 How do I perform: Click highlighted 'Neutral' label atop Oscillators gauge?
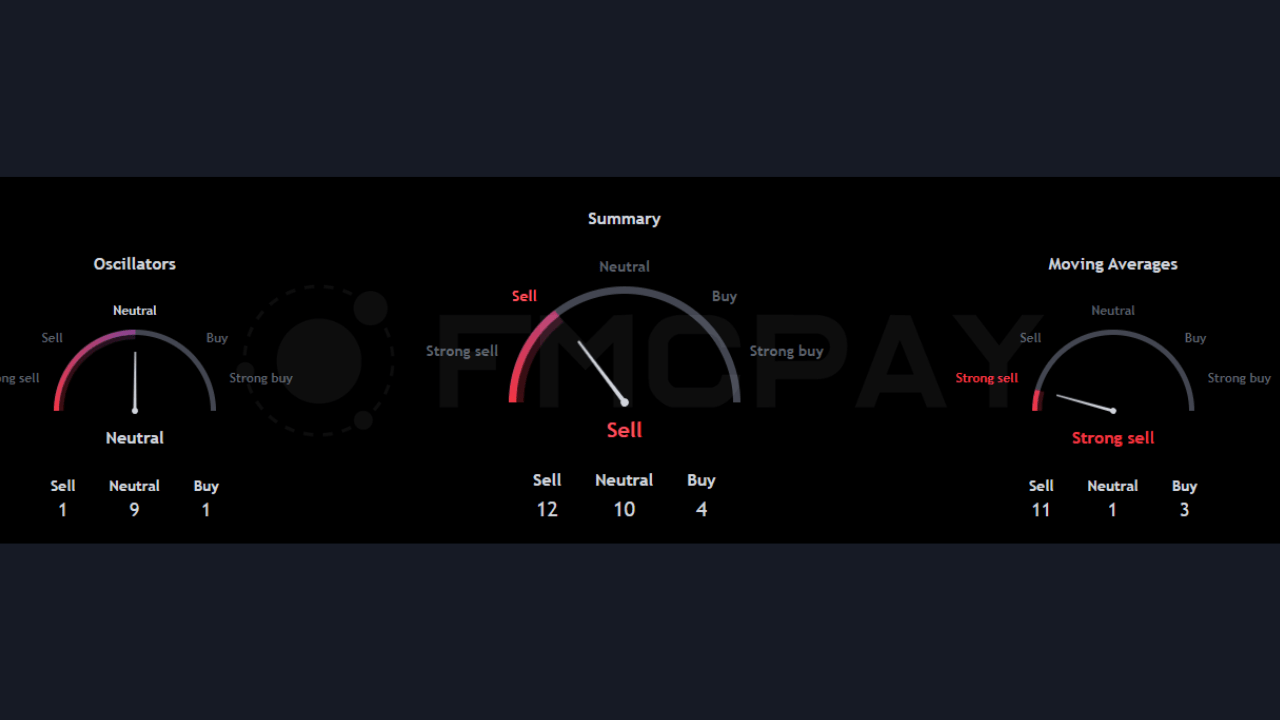pos(135,311)
